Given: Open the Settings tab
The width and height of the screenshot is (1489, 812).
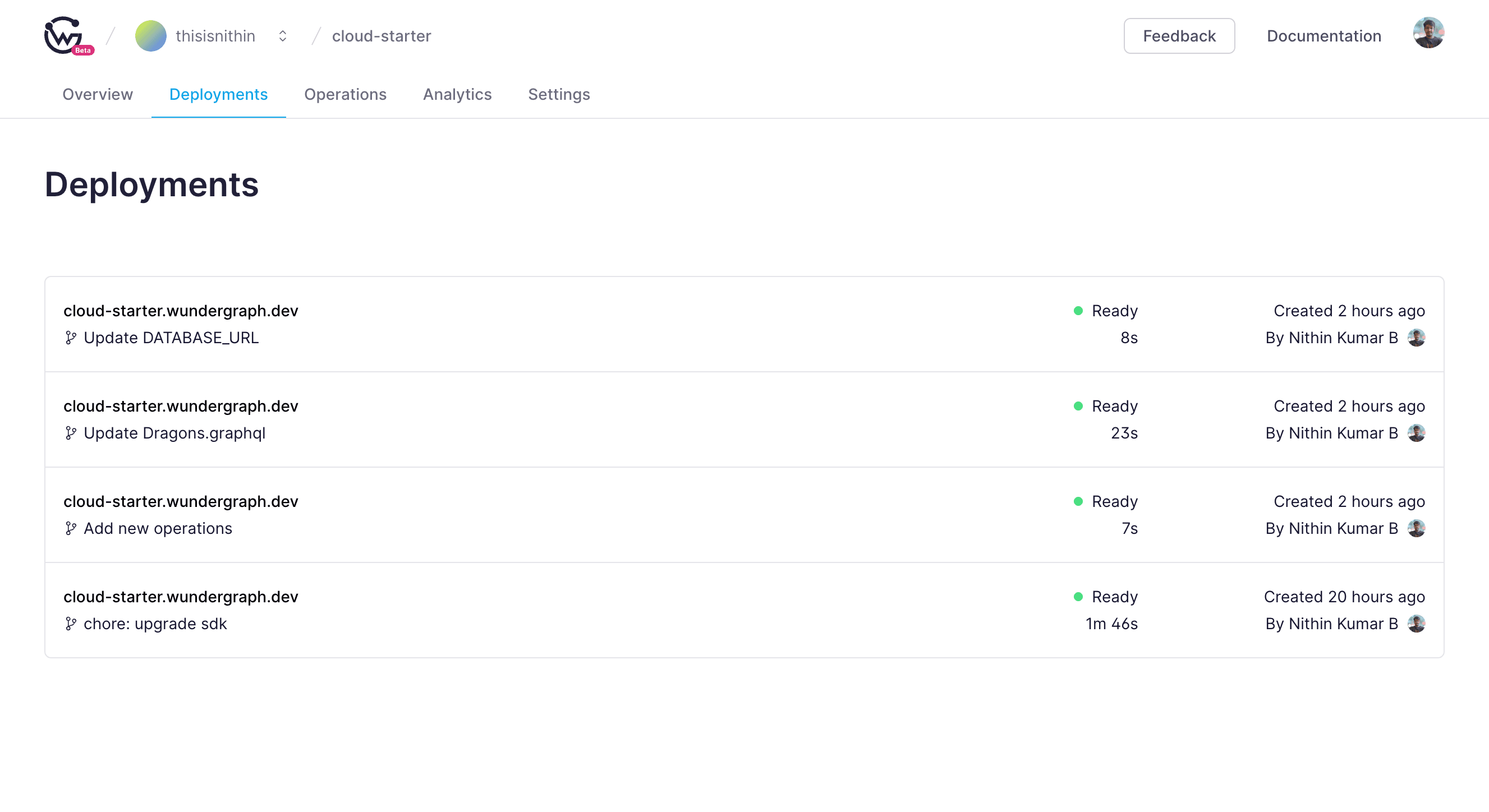Looking at the screenshot, I should point(559,94).
